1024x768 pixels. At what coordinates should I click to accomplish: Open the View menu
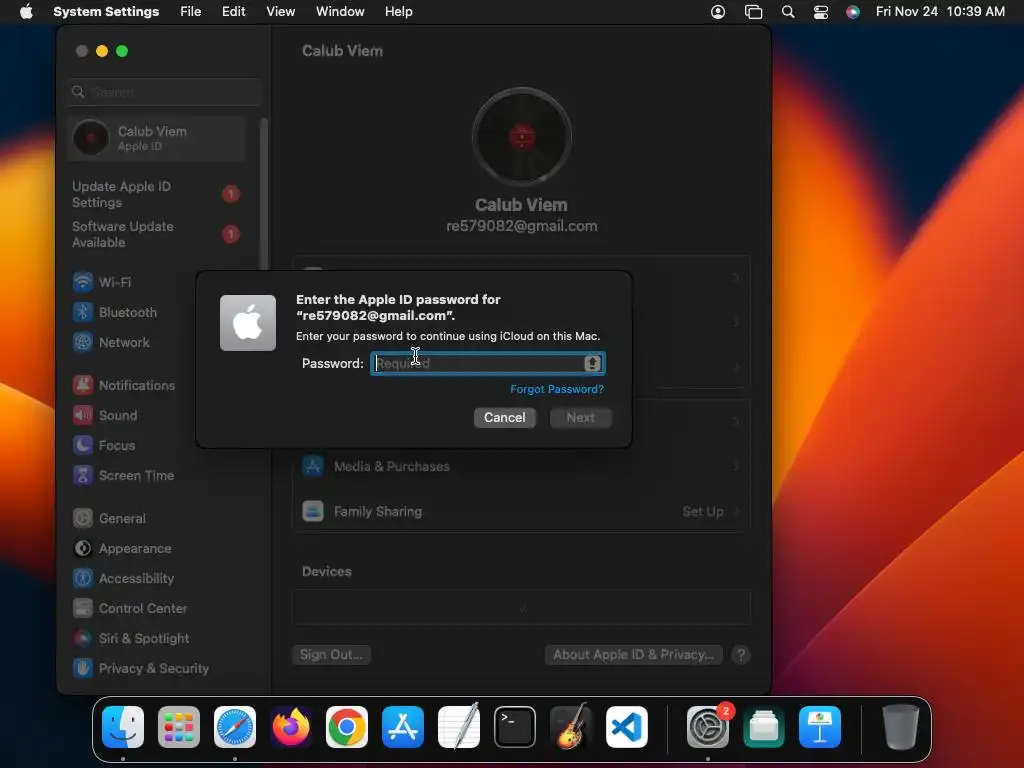click(281, 12)
